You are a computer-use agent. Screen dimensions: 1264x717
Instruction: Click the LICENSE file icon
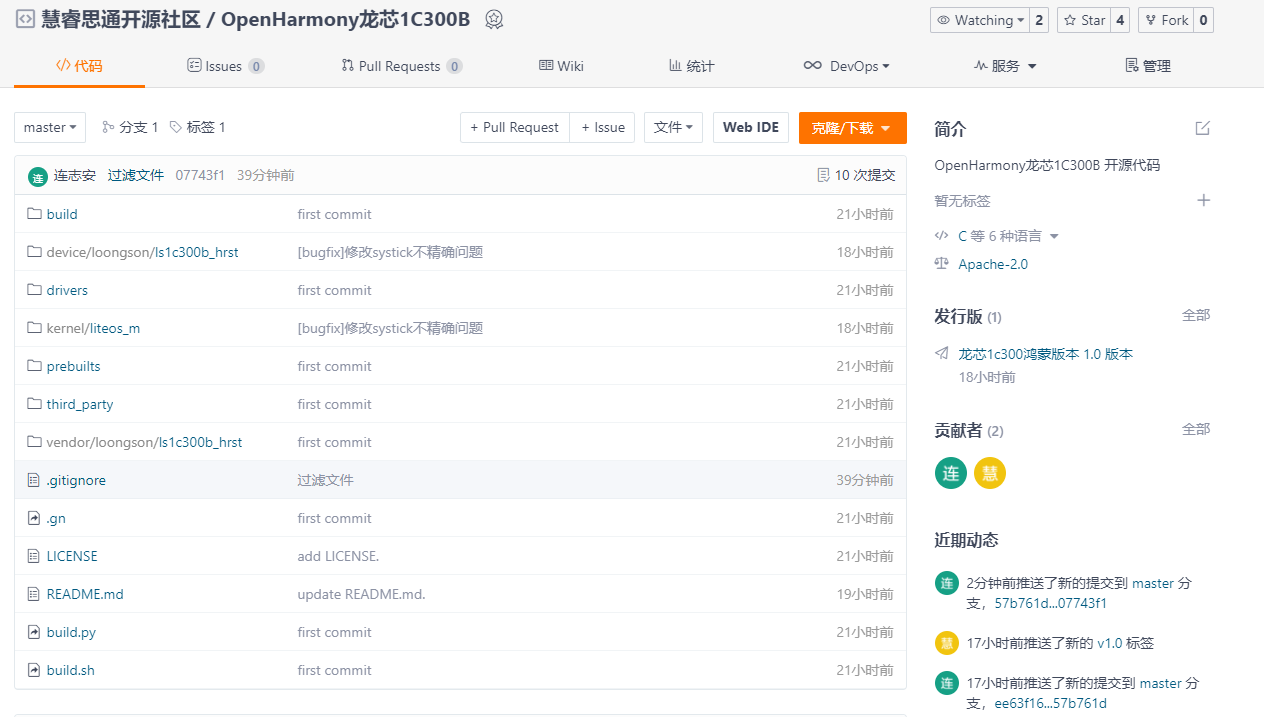click(x=34, y=556)
